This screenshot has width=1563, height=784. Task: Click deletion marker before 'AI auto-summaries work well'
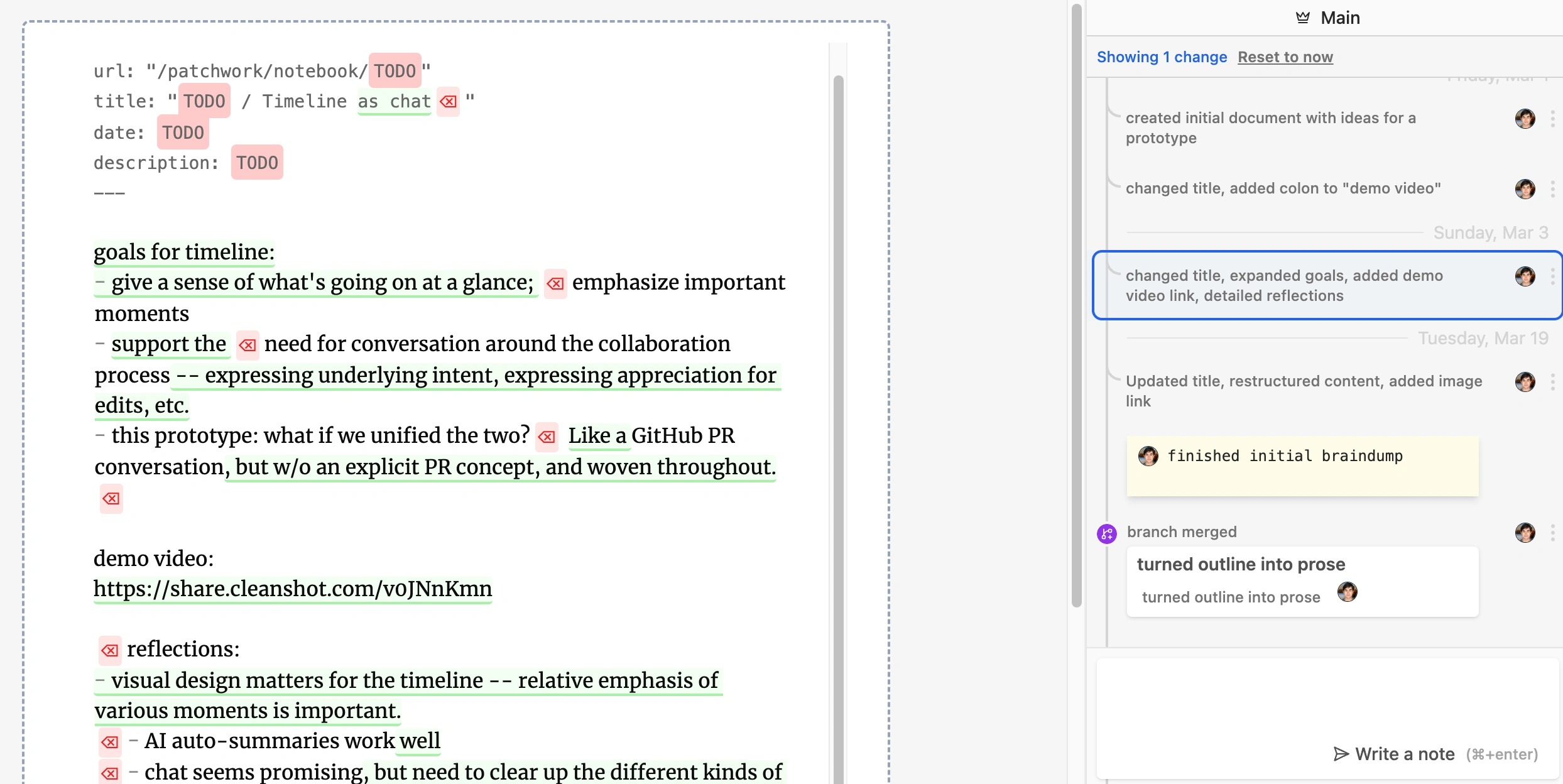110,742
